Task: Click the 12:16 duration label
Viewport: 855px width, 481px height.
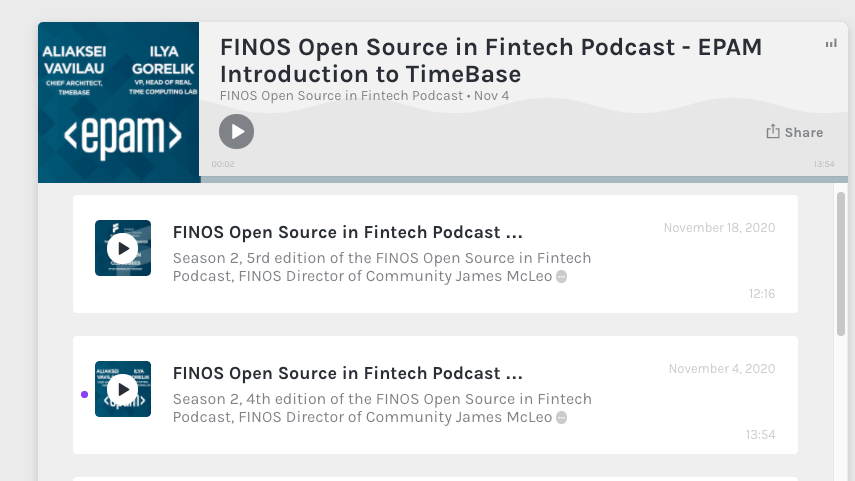Action: coord(762,294)
